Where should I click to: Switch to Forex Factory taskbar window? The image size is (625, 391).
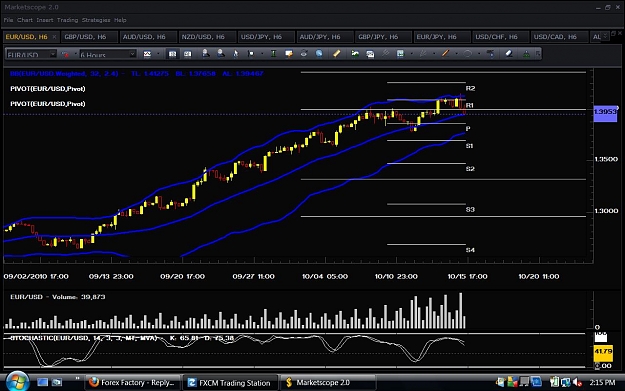coord(132,383)
